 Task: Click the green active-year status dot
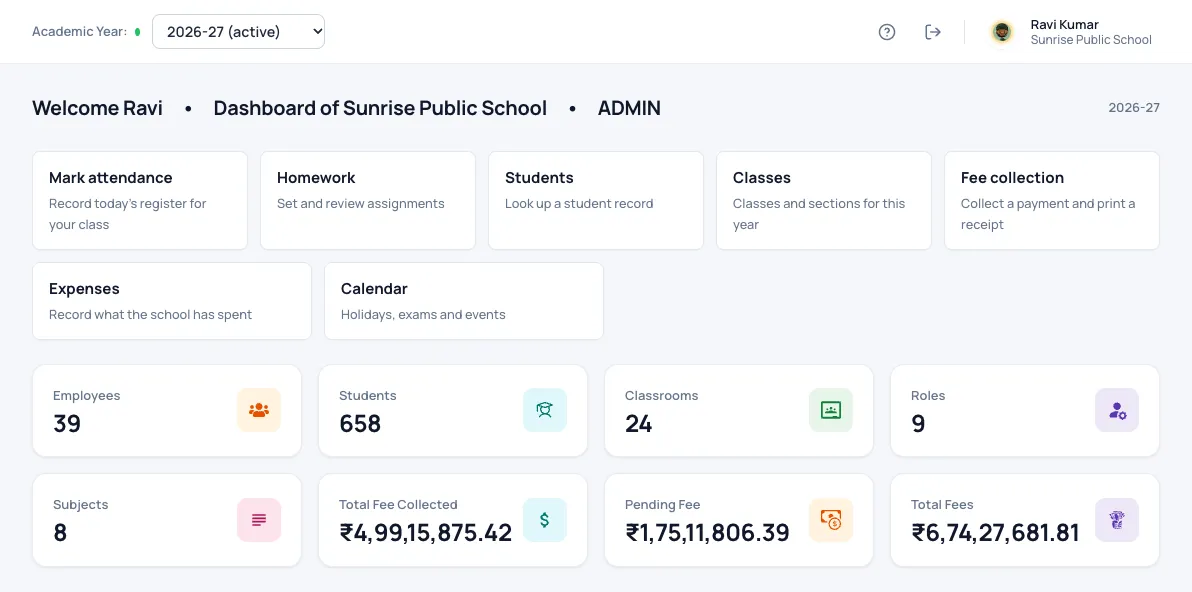coord(138,32)
